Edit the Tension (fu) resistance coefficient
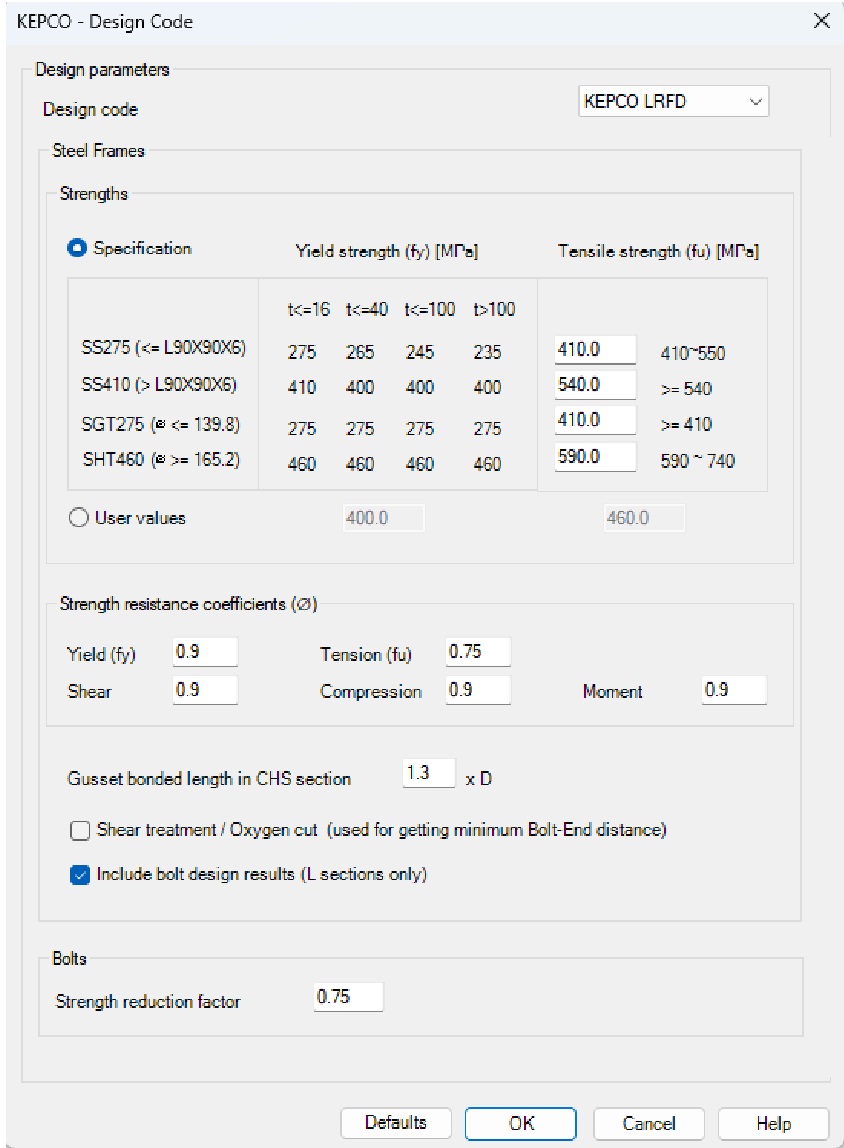Viewport: 844px width, 1148px height. 477,652
